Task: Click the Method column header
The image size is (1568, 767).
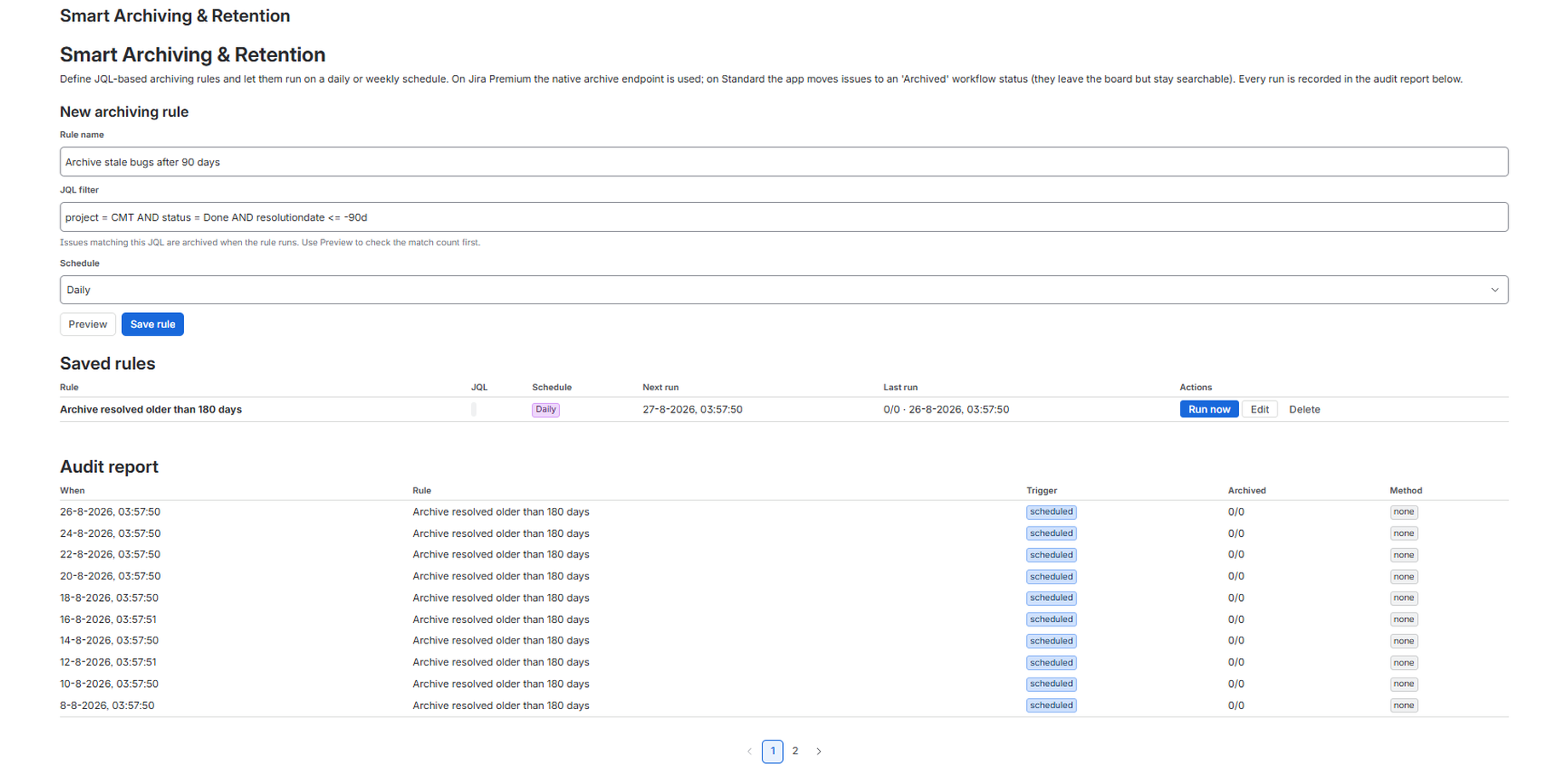Action: tap(1405, 491)
